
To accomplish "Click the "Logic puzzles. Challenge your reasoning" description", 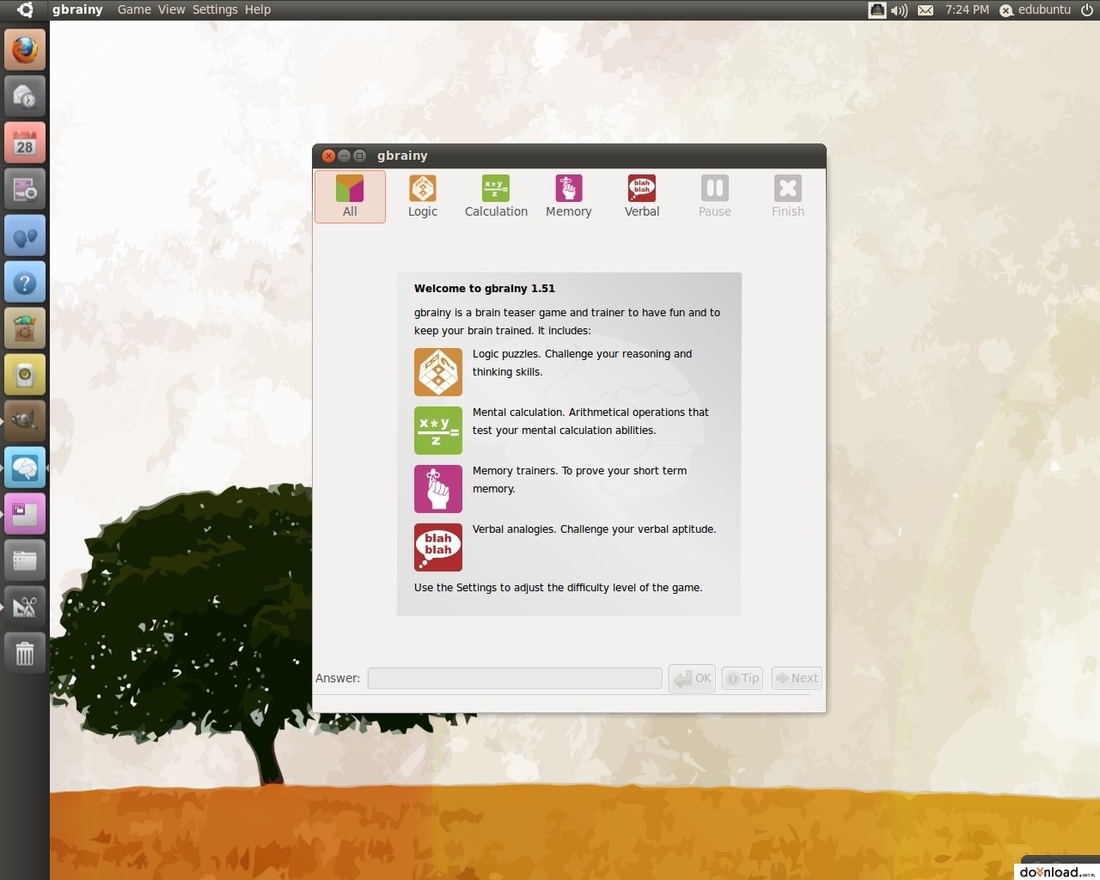I will tap(582, 363).
